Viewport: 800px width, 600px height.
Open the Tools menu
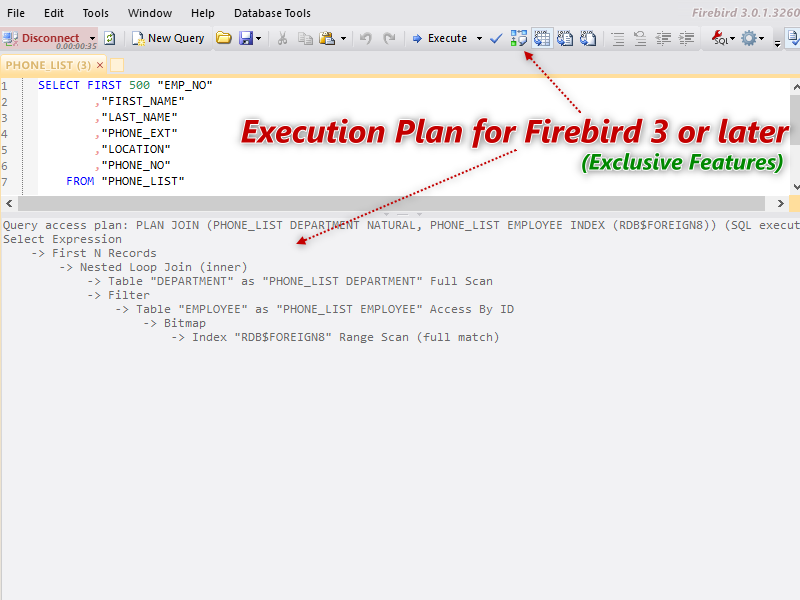click(x=95, y=13)
